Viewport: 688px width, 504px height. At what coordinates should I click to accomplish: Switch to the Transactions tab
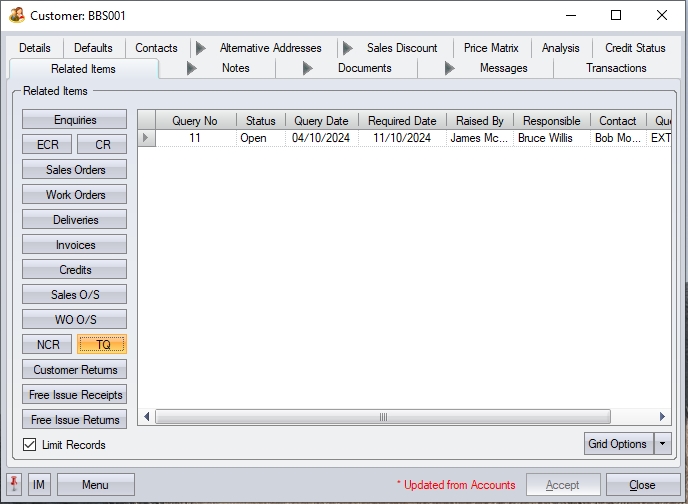point(616,68)
